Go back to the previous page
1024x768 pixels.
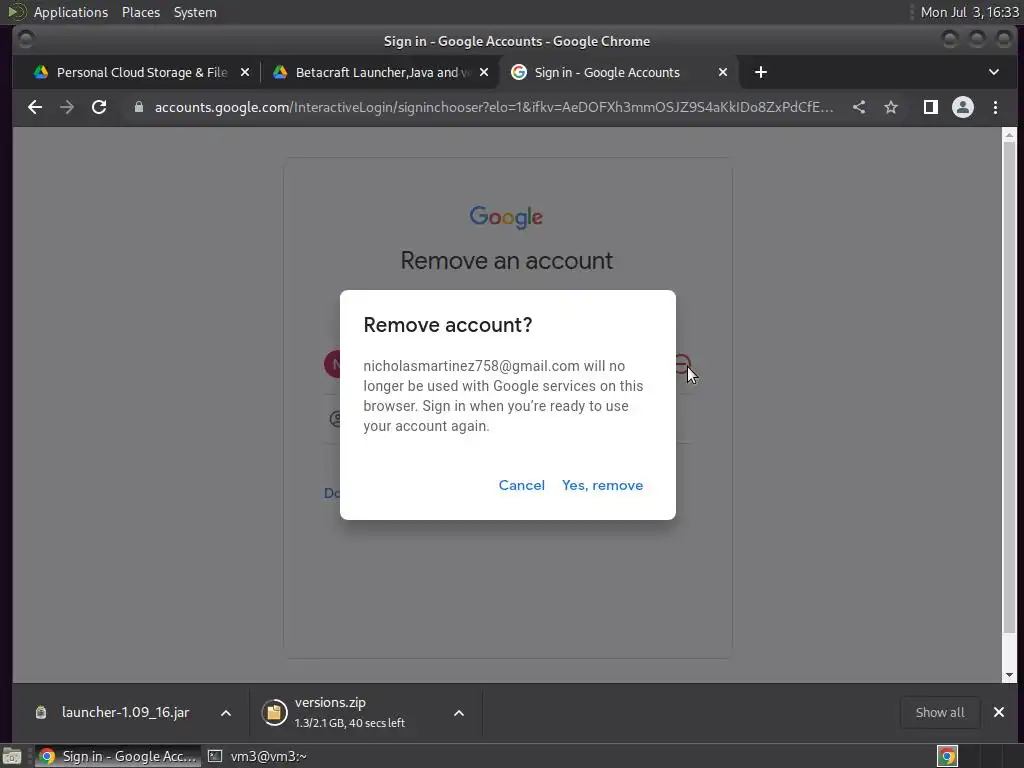click(35, 107)
